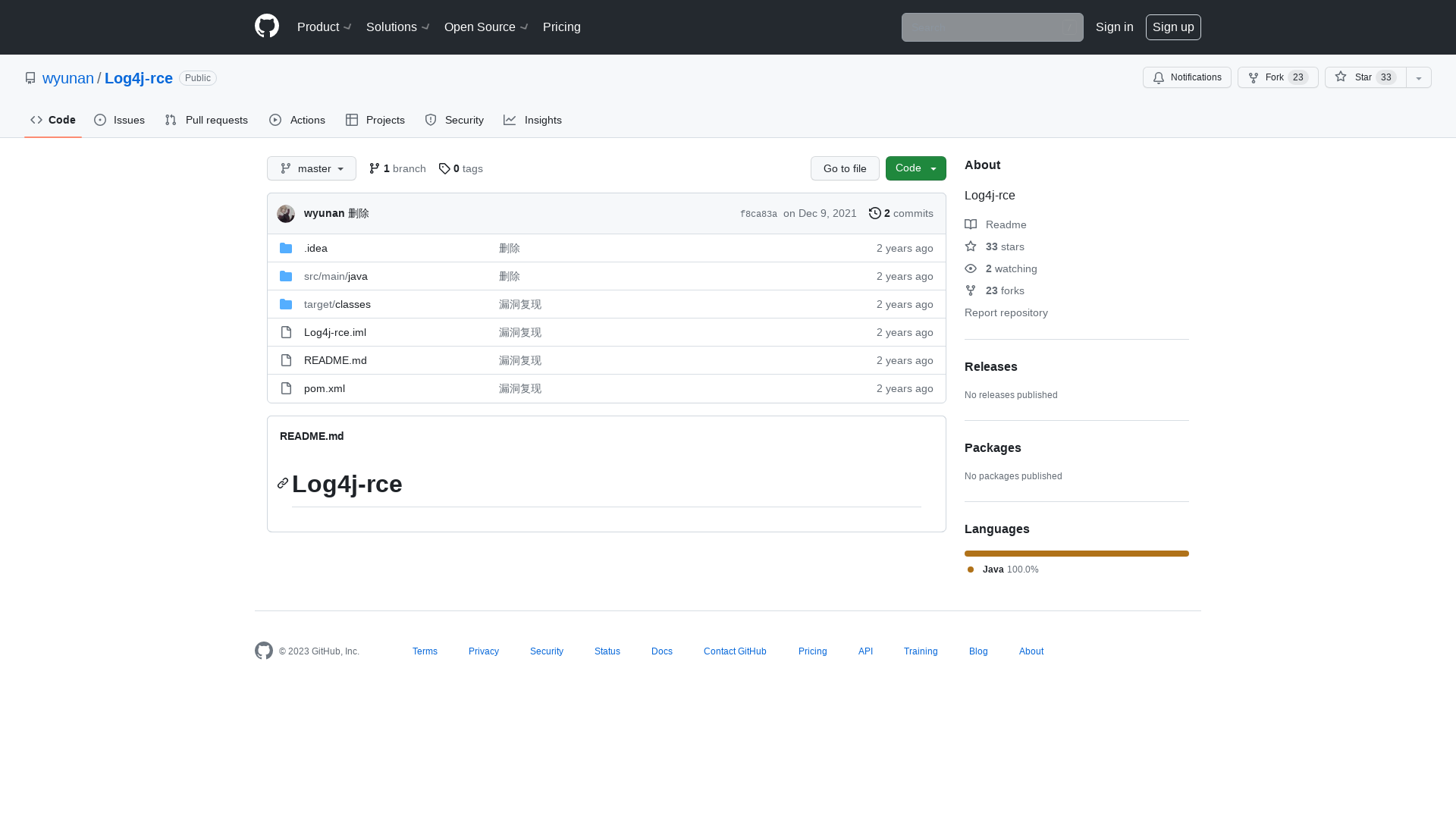Open footer Training link
Screen dimensions: 1456x819
(x=921, y=651)
